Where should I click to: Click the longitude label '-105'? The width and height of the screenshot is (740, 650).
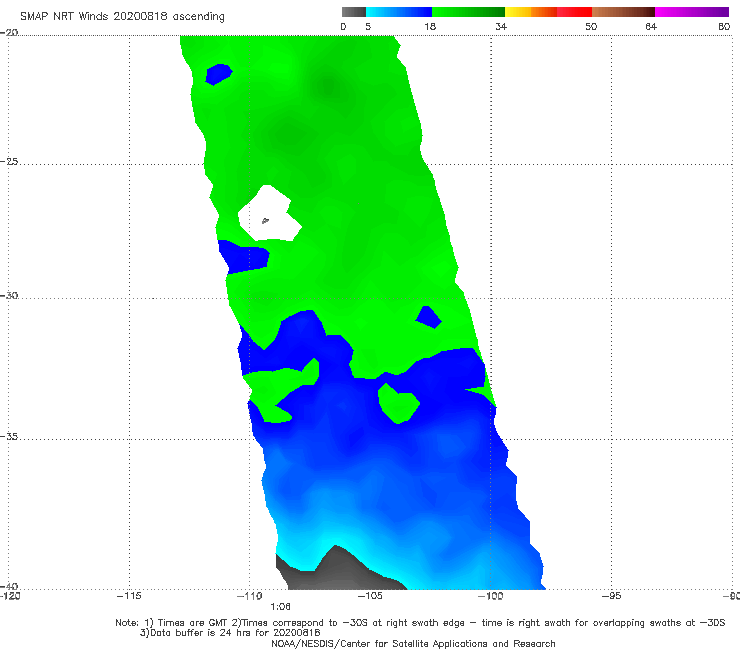pos(370,596)
